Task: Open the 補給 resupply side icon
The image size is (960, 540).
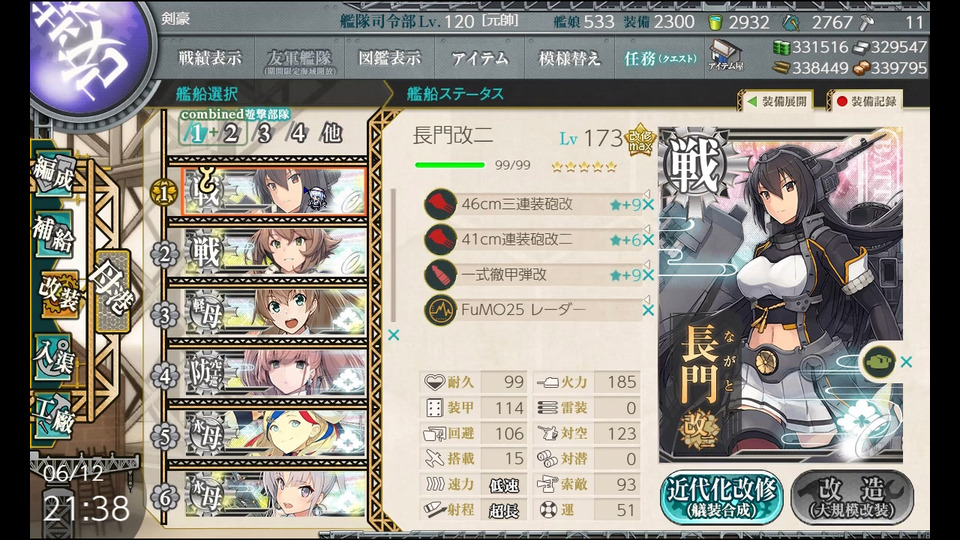Action: 53,234
